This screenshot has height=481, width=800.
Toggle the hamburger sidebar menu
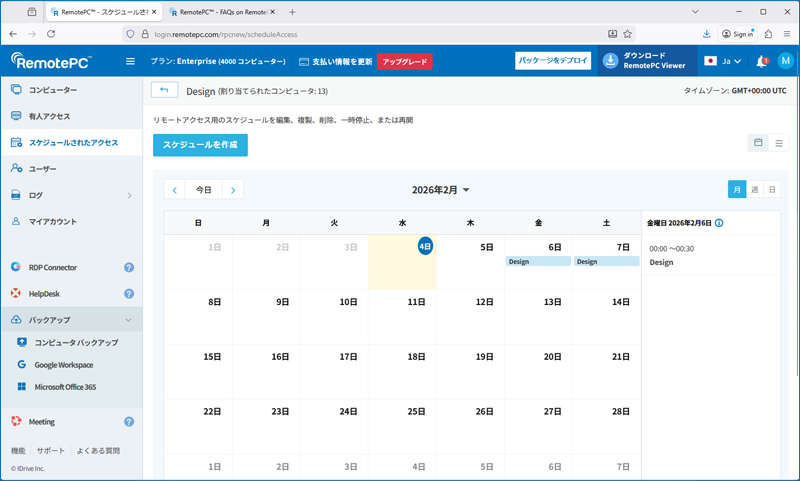tap(130, 61)
